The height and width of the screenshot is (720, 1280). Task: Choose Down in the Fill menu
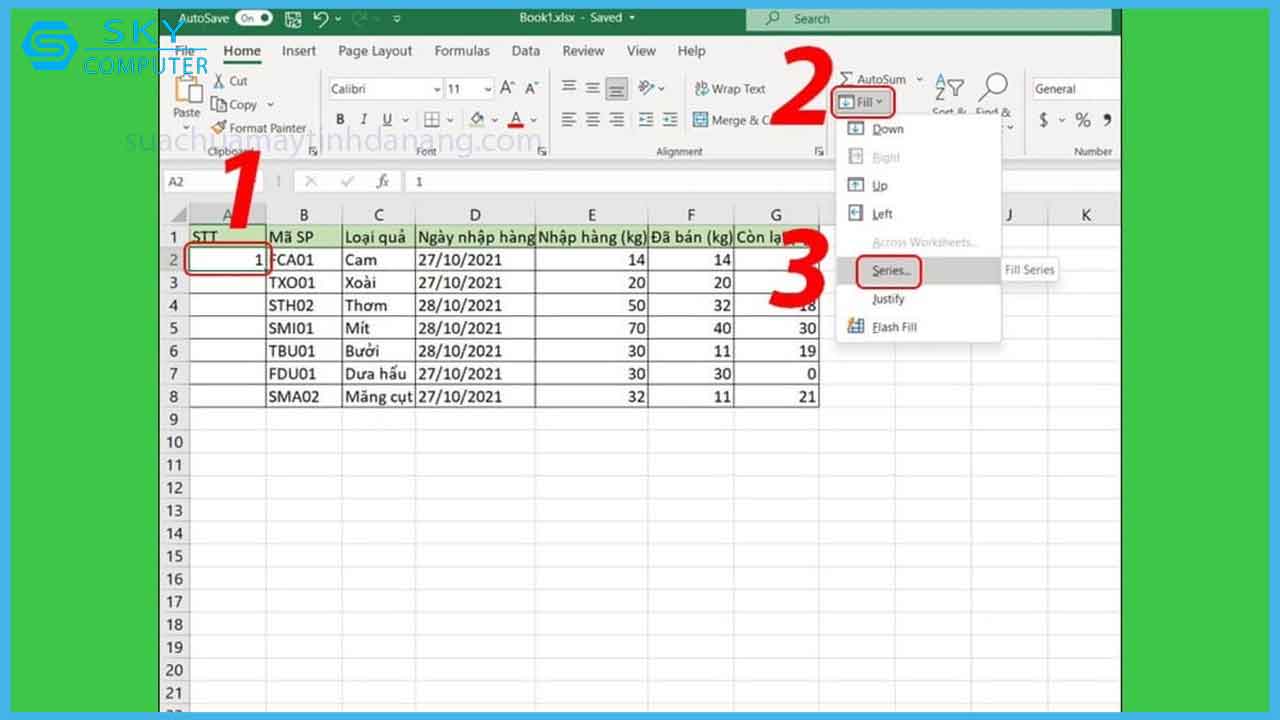tap(918, 129)
